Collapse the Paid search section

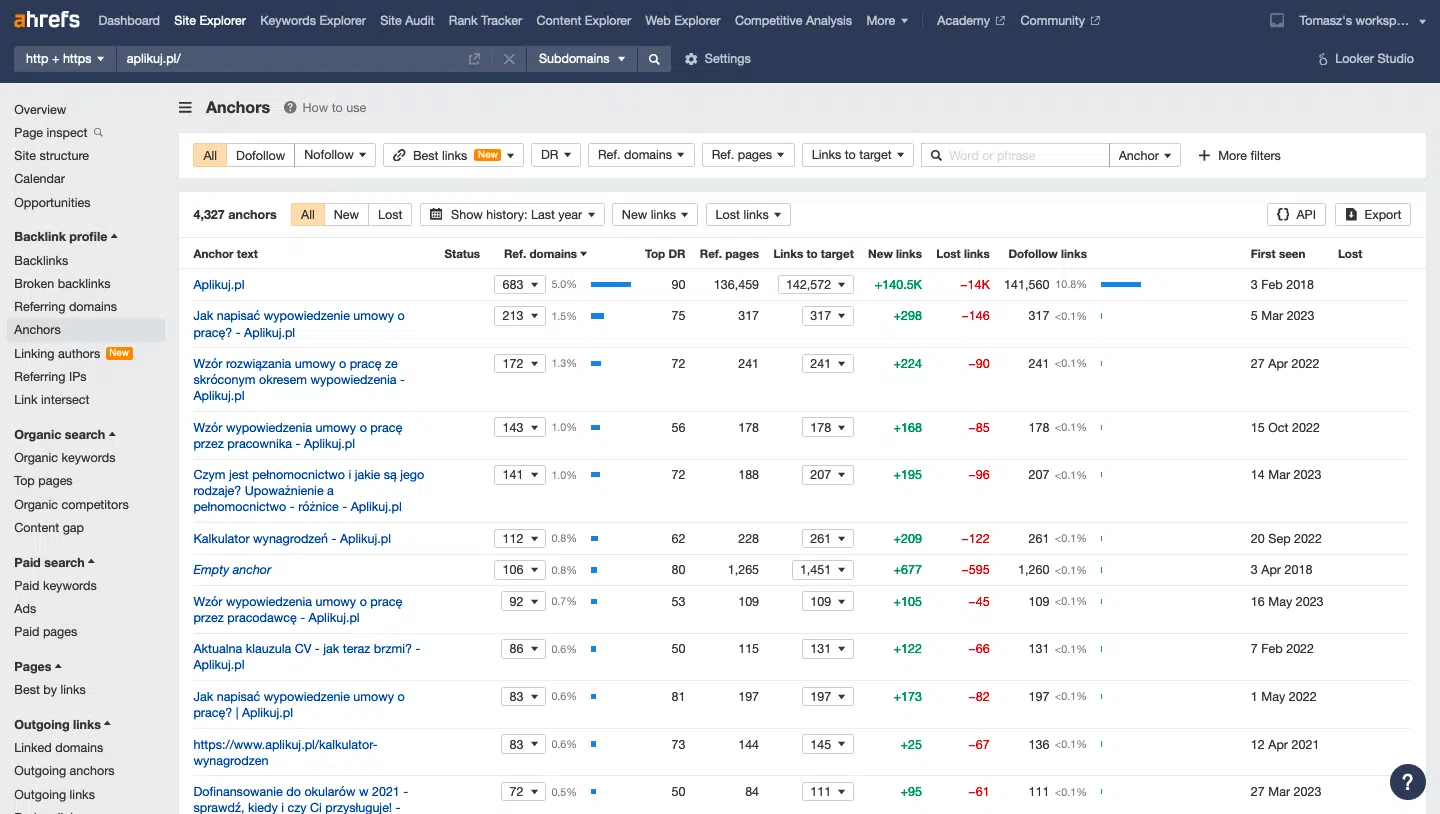click(54, 562)
